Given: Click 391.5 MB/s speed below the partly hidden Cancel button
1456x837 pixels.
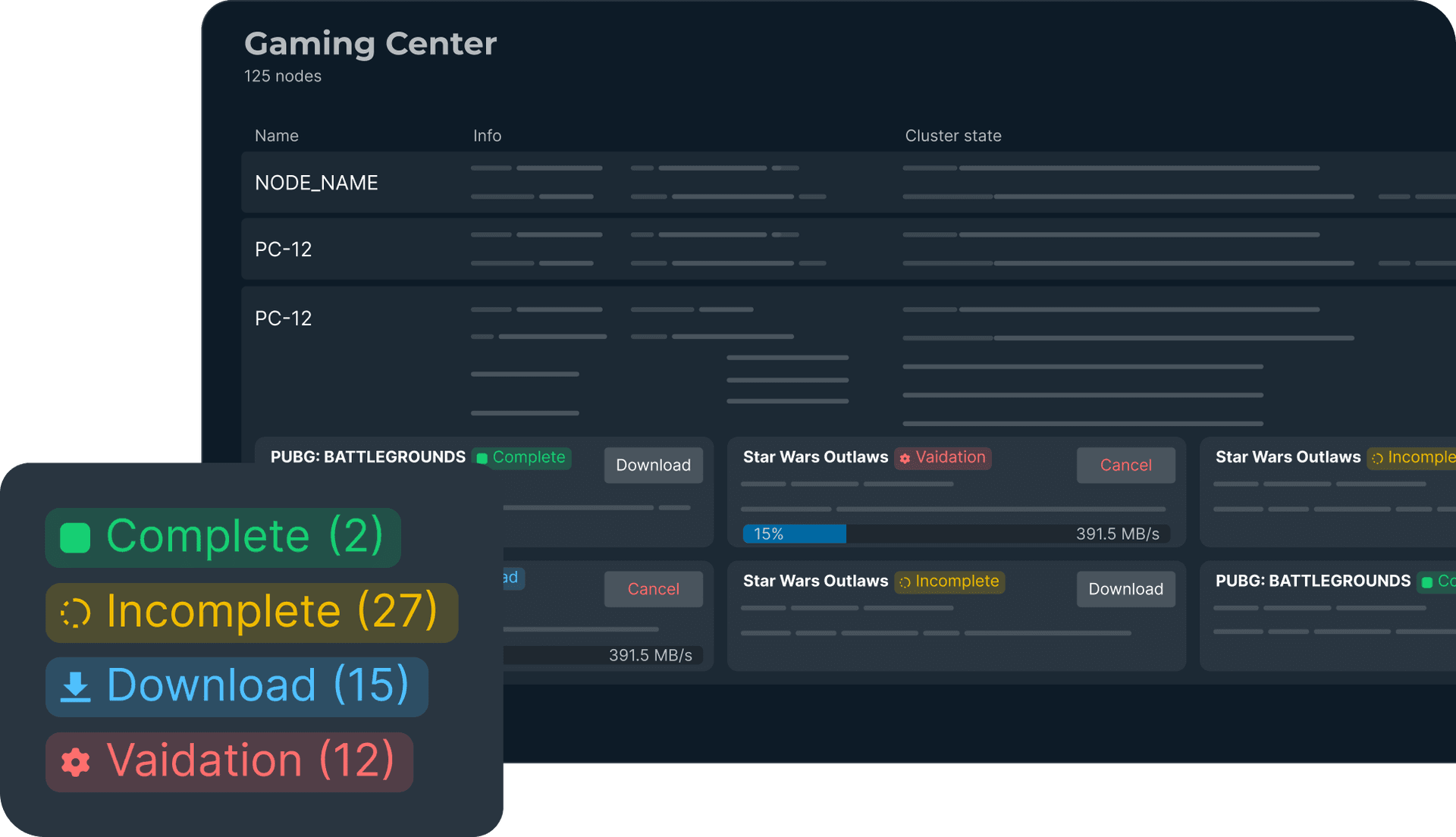Looking at the screenshot, I should point(651,655).
